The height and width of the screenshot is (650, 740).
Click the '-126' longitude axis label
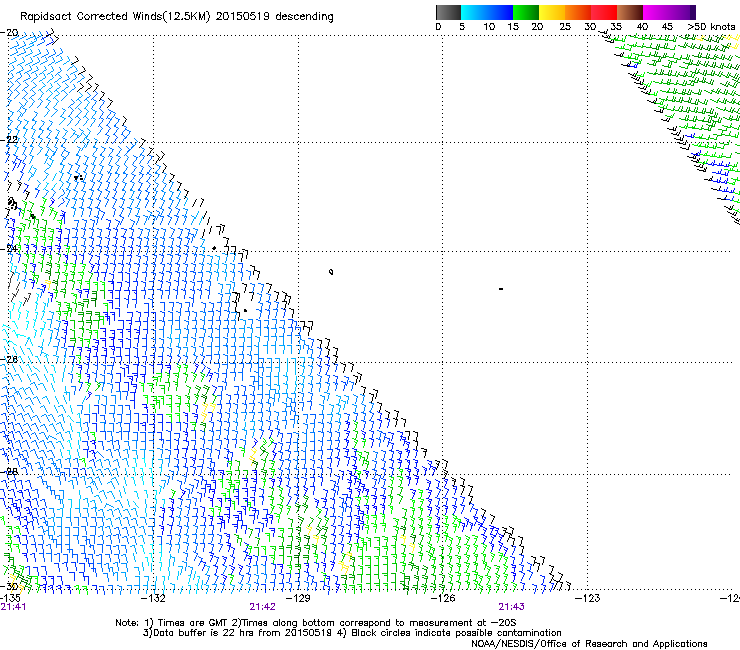443,598
